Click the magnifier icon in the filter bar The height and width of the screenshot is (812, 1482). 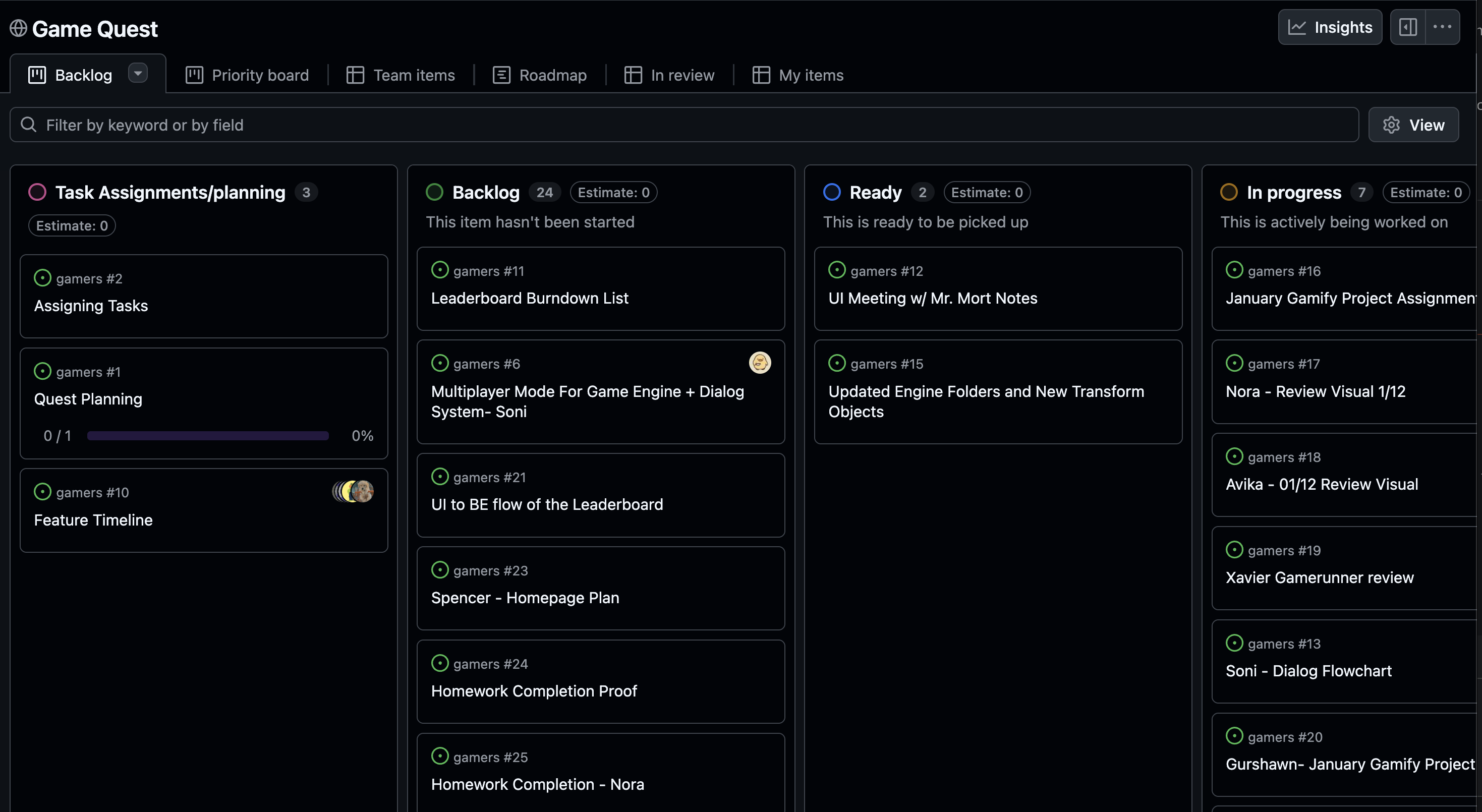pyautogui.click(x=28, y=124)
